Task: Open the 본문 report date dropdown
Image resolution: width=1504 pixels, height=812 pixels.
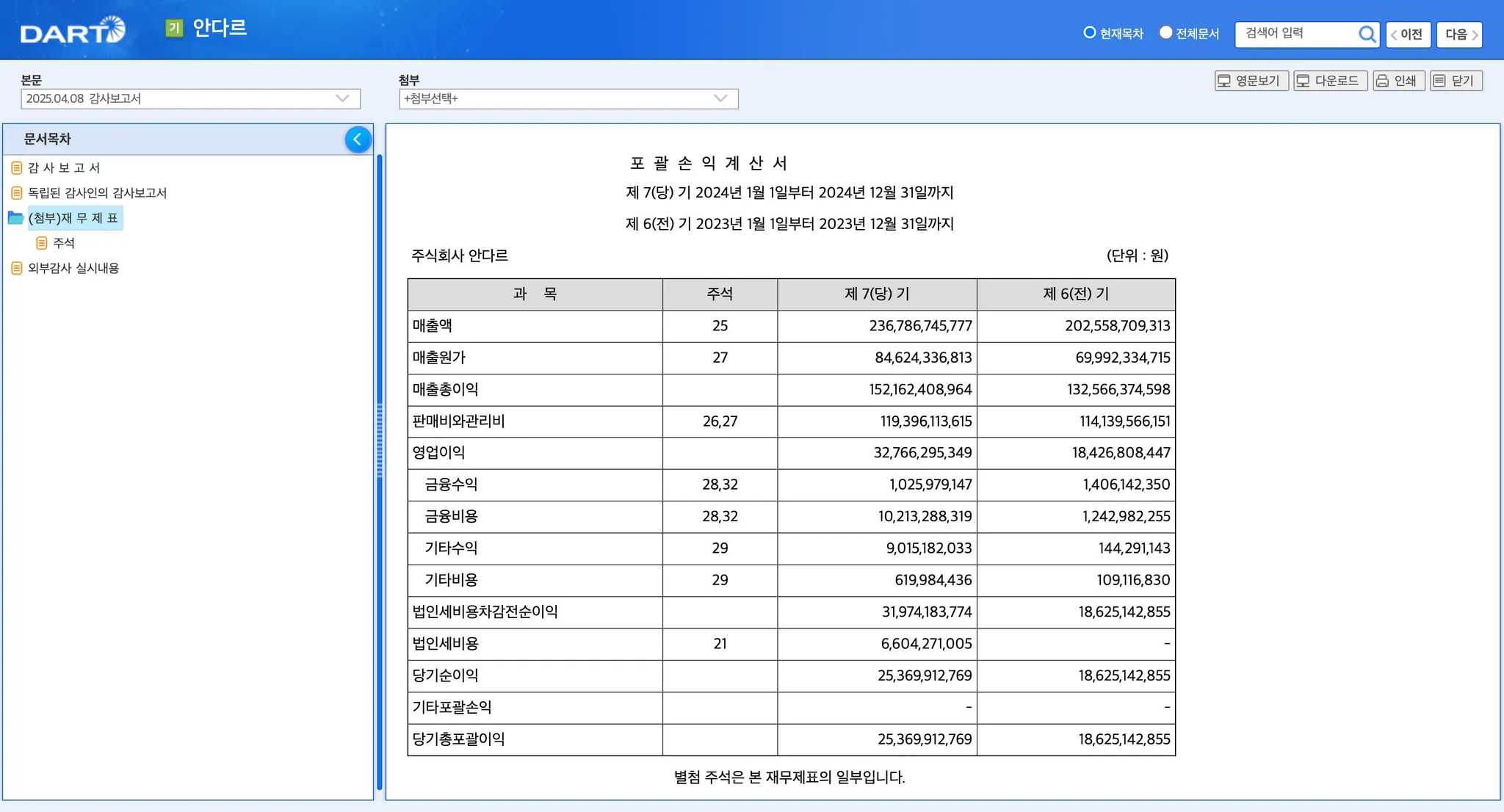Action: point(190,98)
